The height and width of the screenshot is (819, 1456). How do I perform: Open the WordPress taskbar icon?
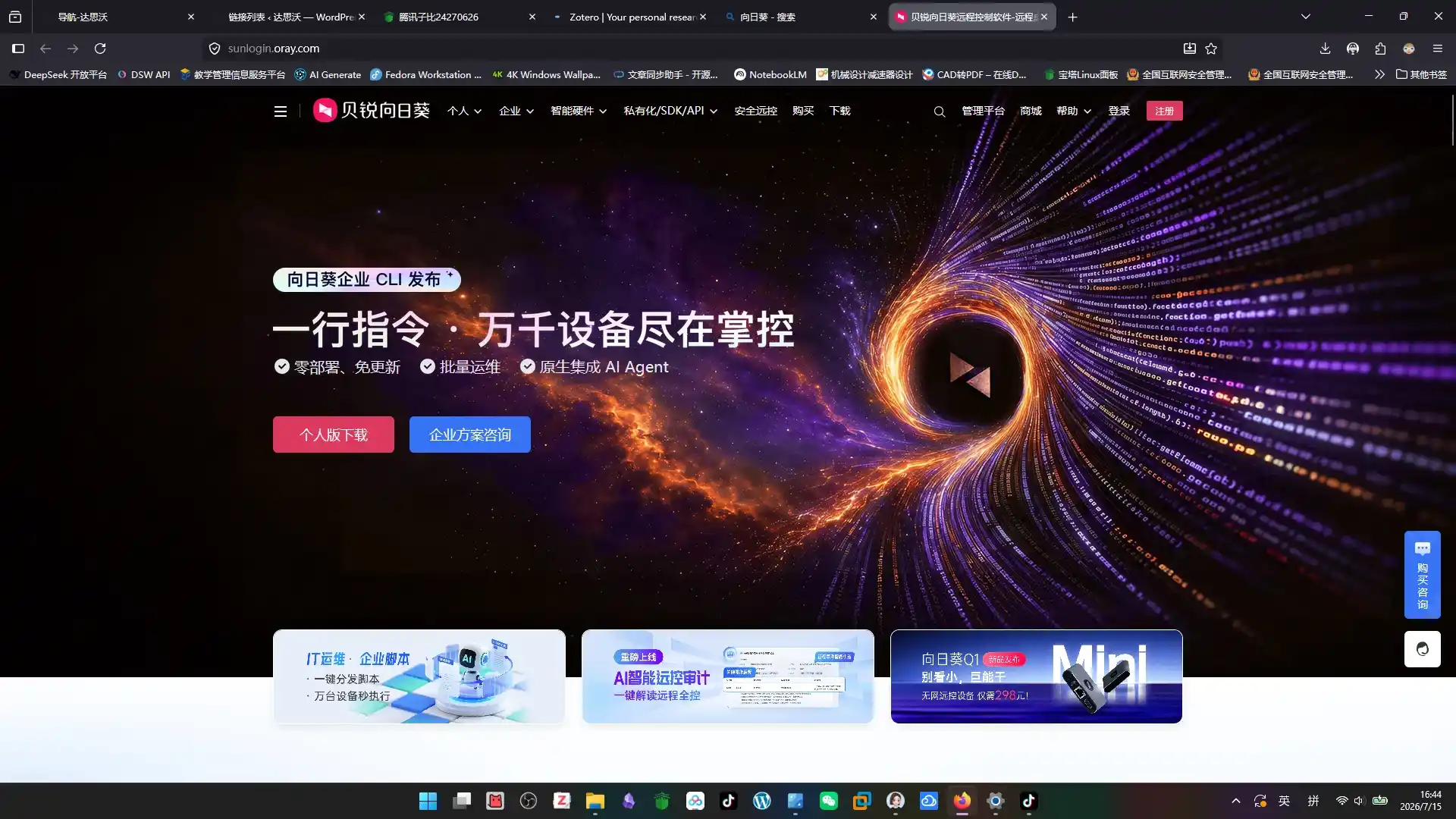(x=761, y=801)
